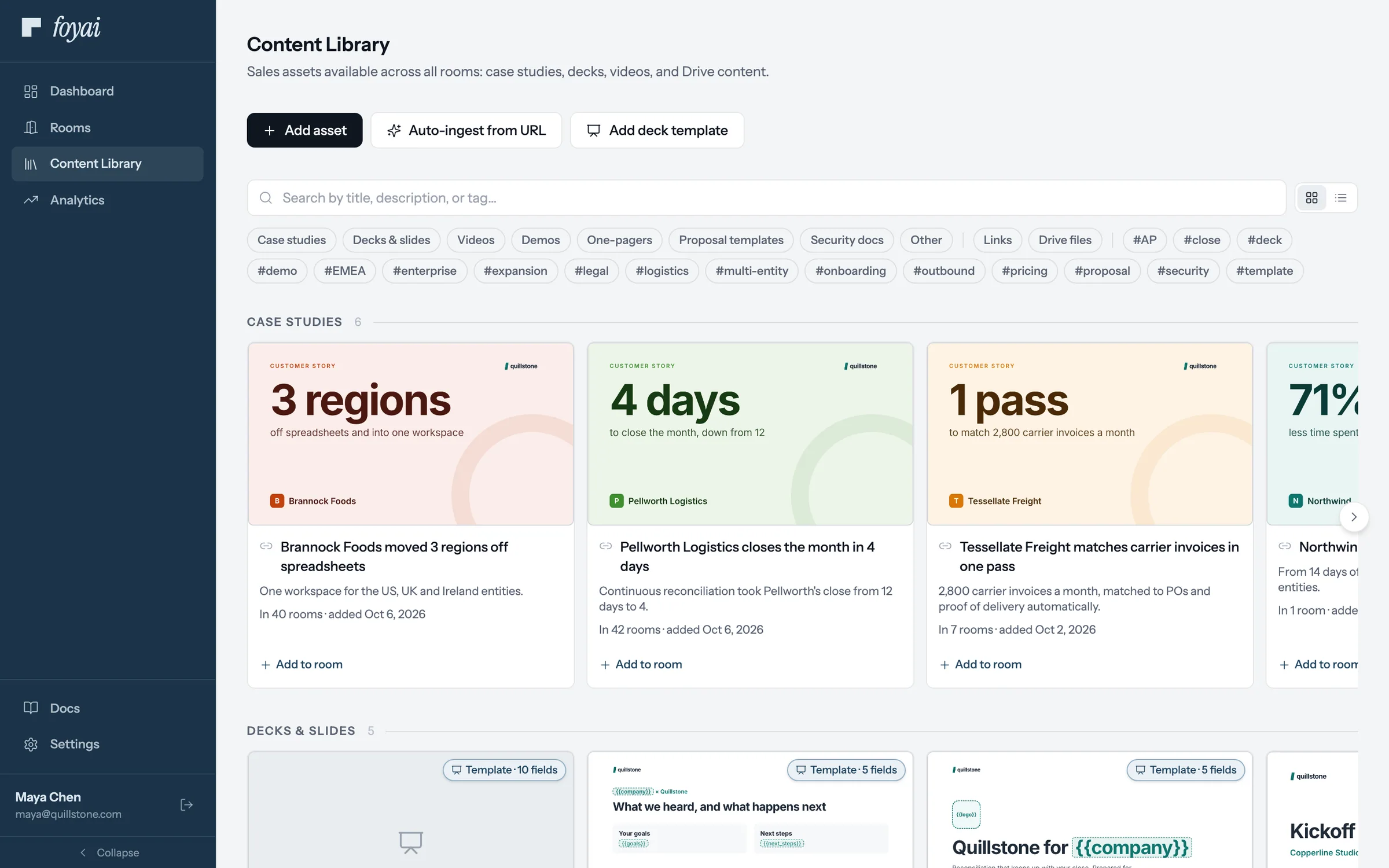This screenshot has width=1389, height=868.
Task: Open the 'What we heard' deck template thumbnail
Action: [750, 810]
